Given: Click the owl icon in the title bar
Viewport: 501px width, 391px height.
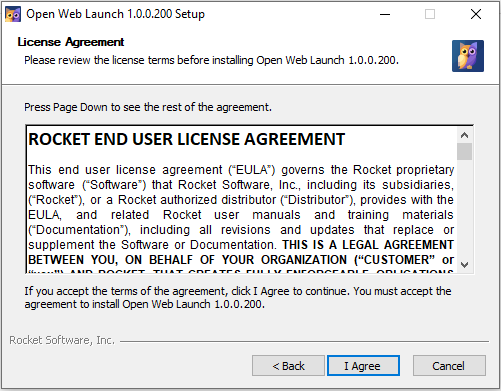Looking at the screenshot, I should click(13, 14).
